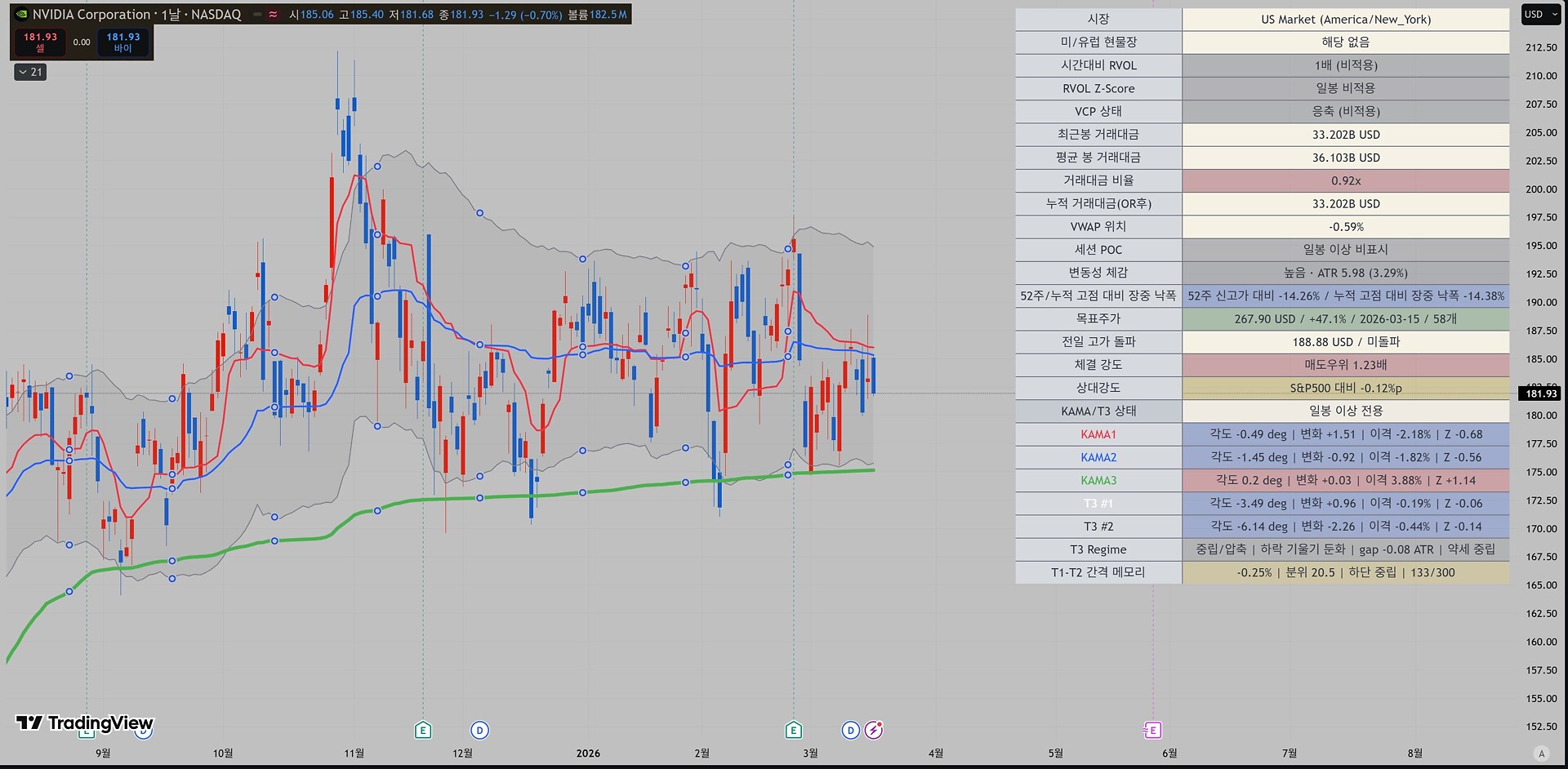The image size is (1568, 769).
Task: Click the 181.93 current price label on scale
Action: click(x=1541, y=393)
